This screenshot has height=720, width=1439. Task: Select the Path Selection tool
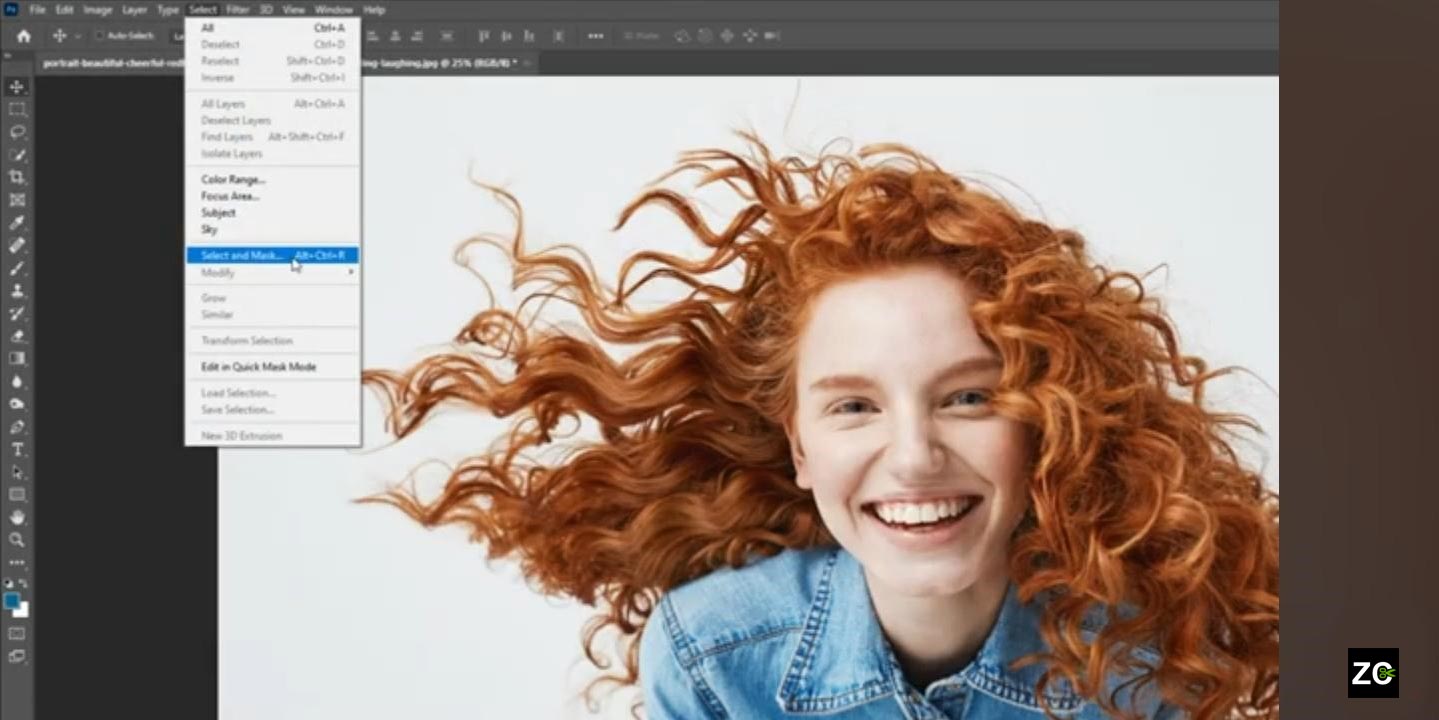(x=17, y=472)
